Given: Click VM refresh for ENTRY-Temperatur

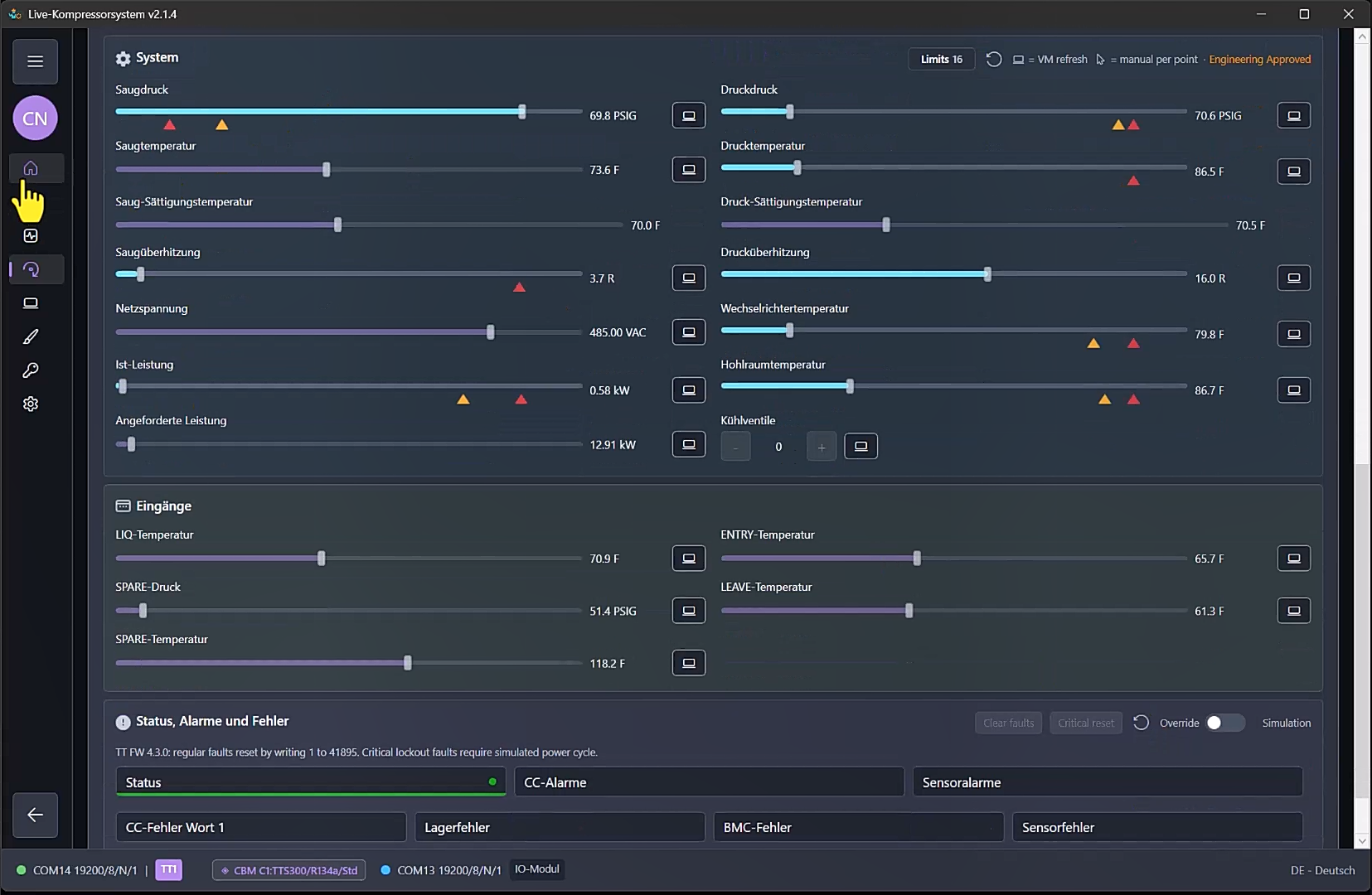Looking at the screenshot, I should pos(1294,559).
